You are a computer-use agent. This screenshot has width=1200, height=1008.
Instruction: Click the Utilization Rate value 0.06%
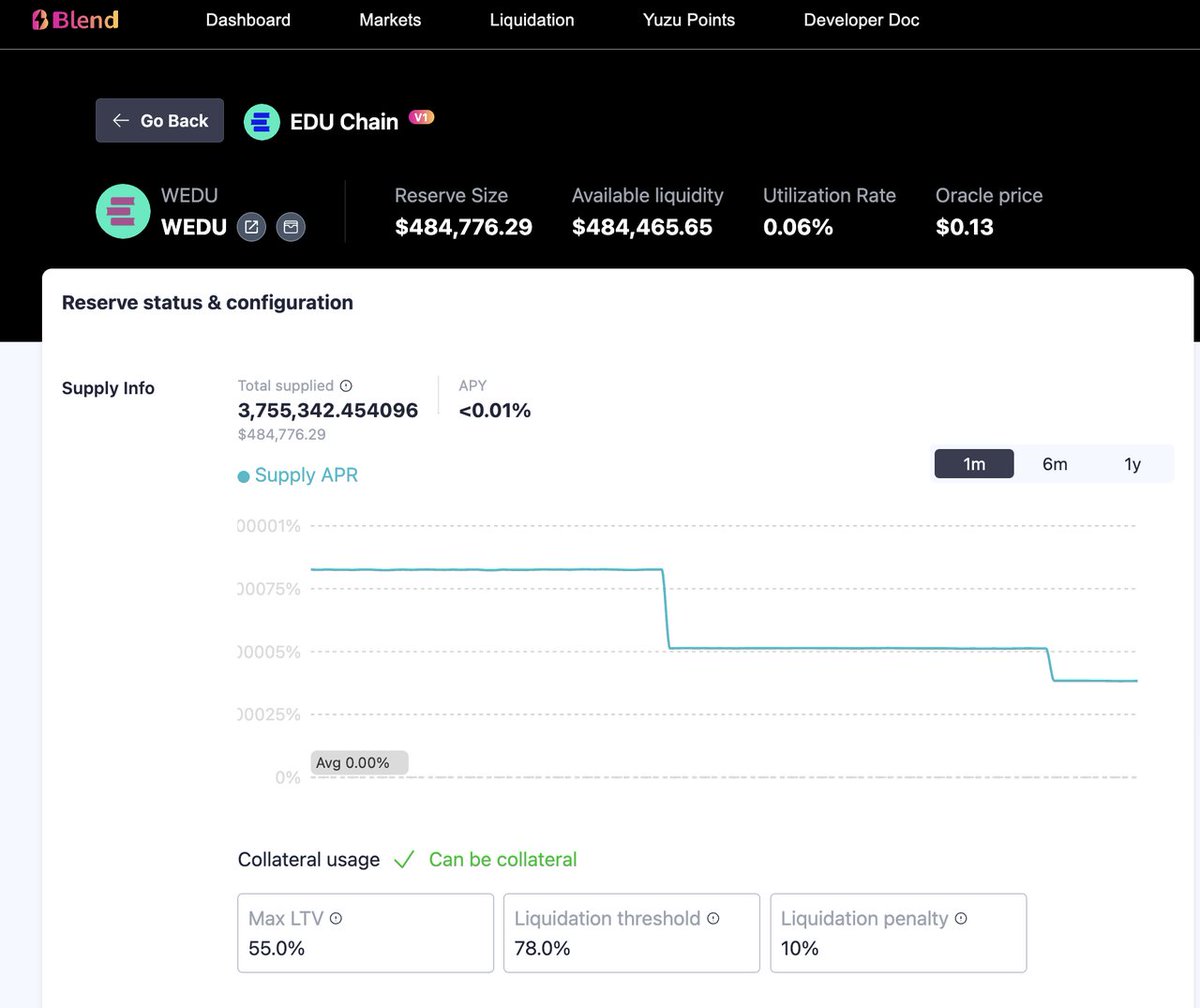coord(798,227)
